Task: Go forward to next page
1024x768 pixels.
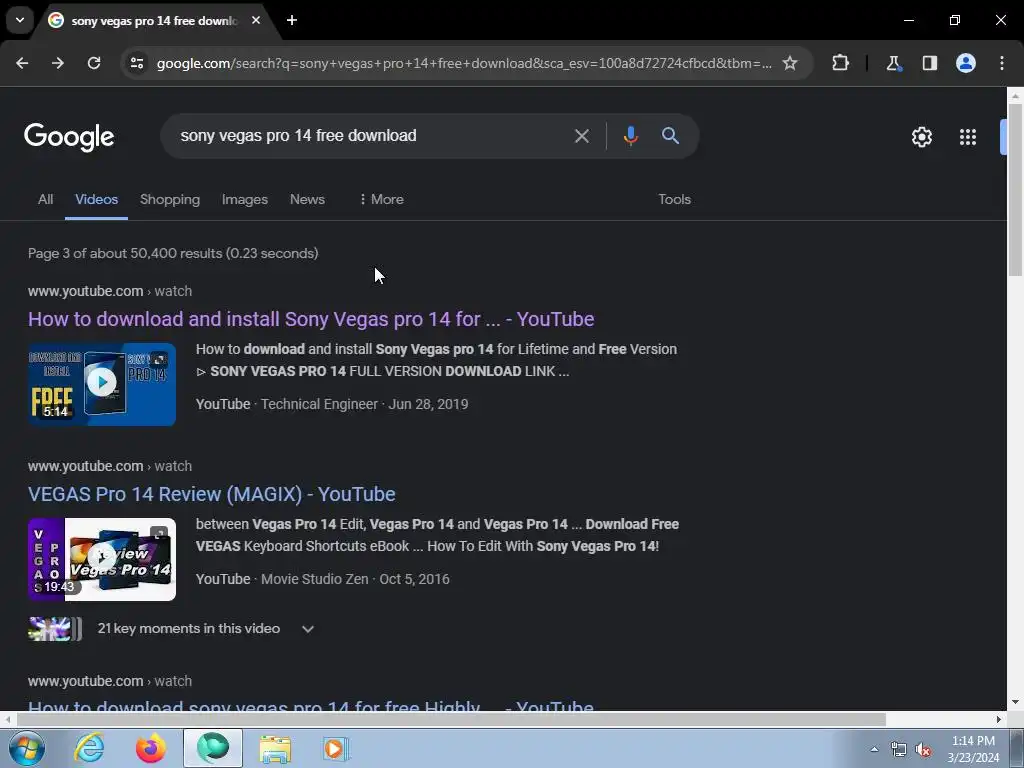Action: tap(58, 63)
